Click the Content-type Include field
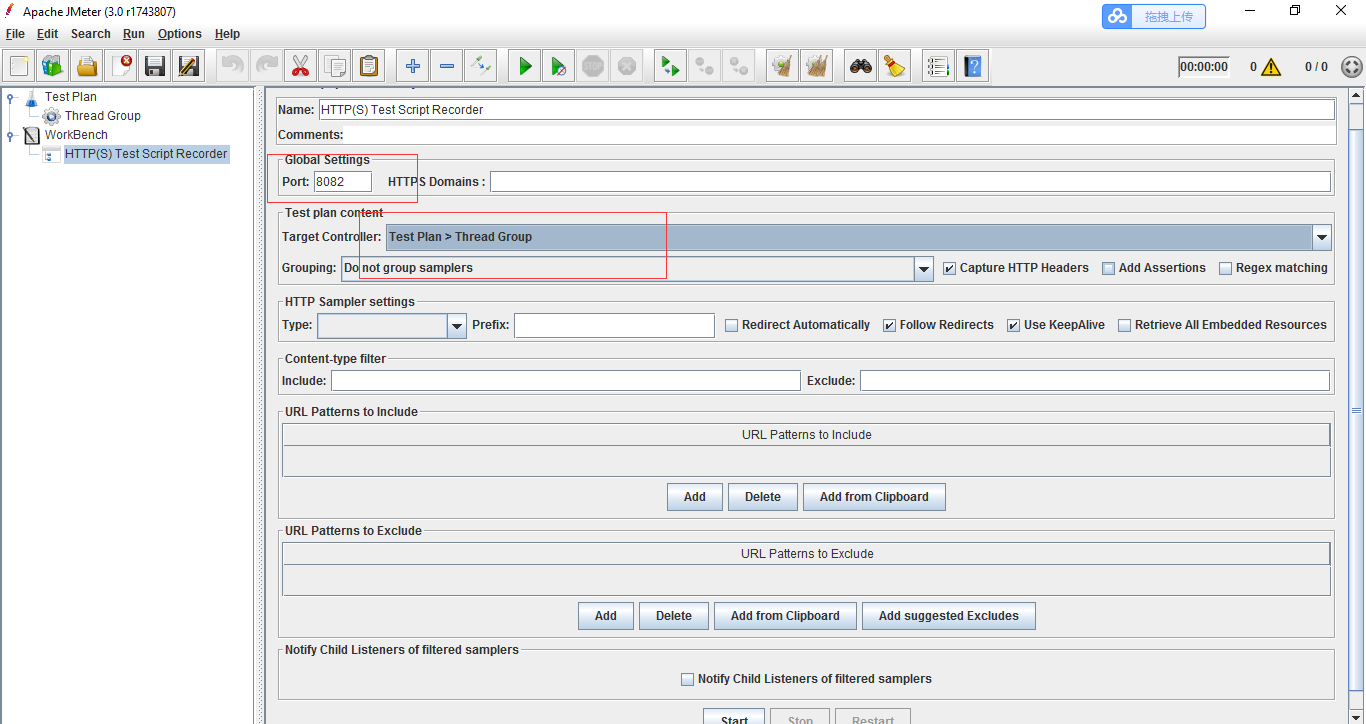Screen dimensions: 1366x724 [566, 381]
